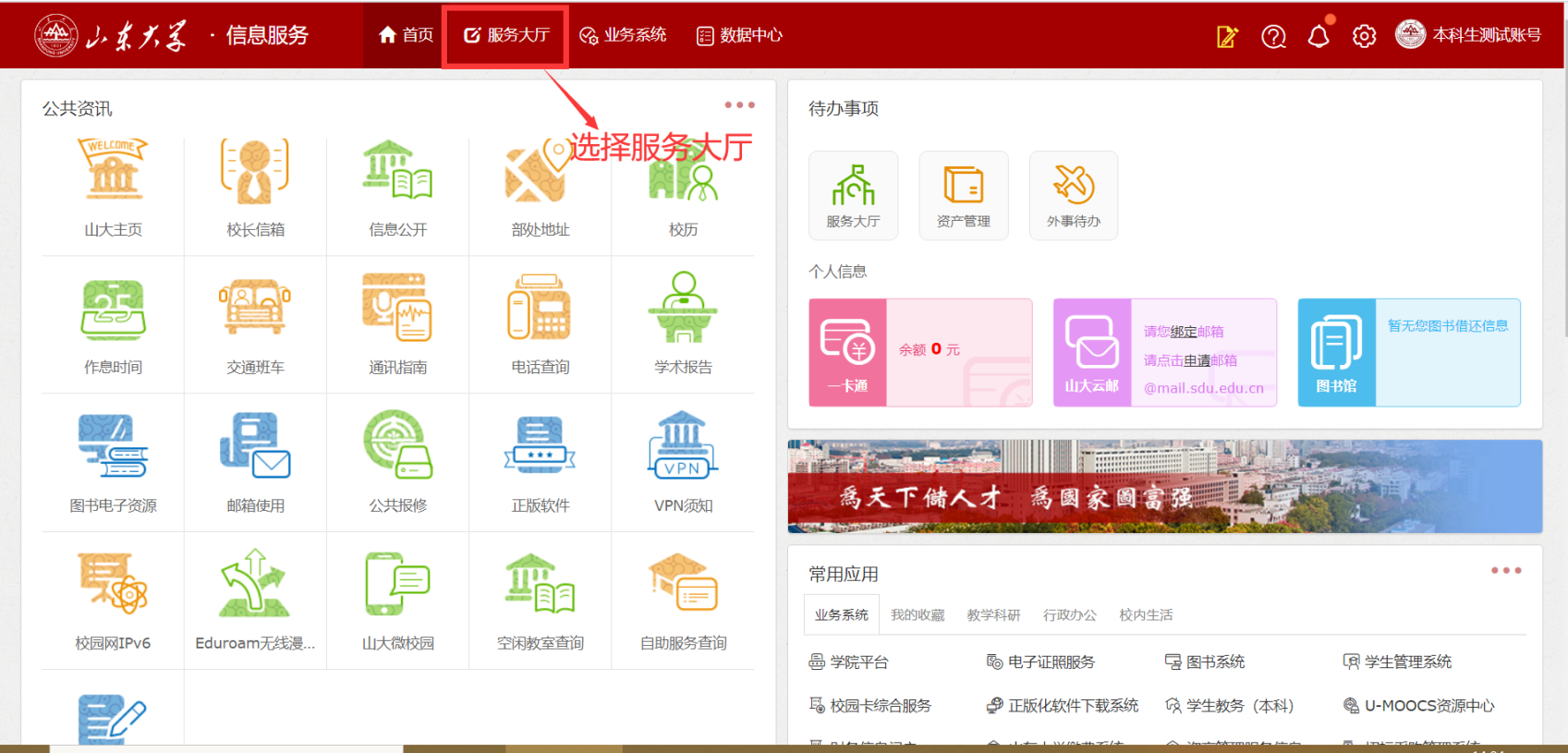Open the 学院平台 link
This screenshot has height=753, width=1568.
click(x=848, y=662)
